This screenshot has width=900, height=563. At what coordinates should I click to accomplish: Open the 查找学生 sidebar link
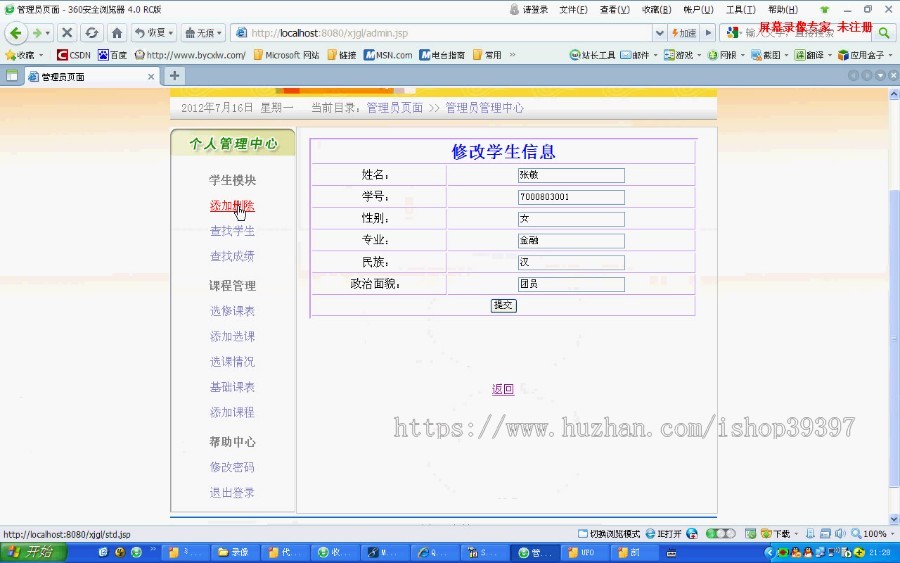tap(232, 231)
